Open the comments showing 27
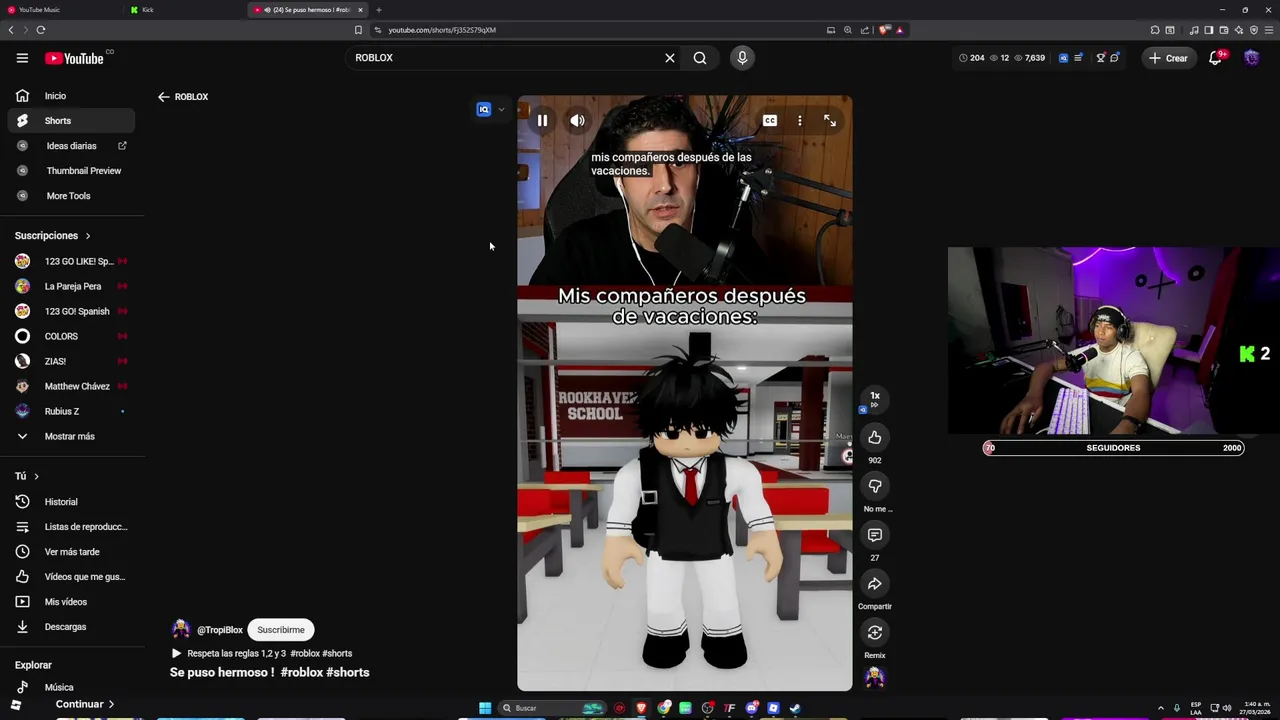Viewport: 1280px width, 720px height. coord(875,535)
